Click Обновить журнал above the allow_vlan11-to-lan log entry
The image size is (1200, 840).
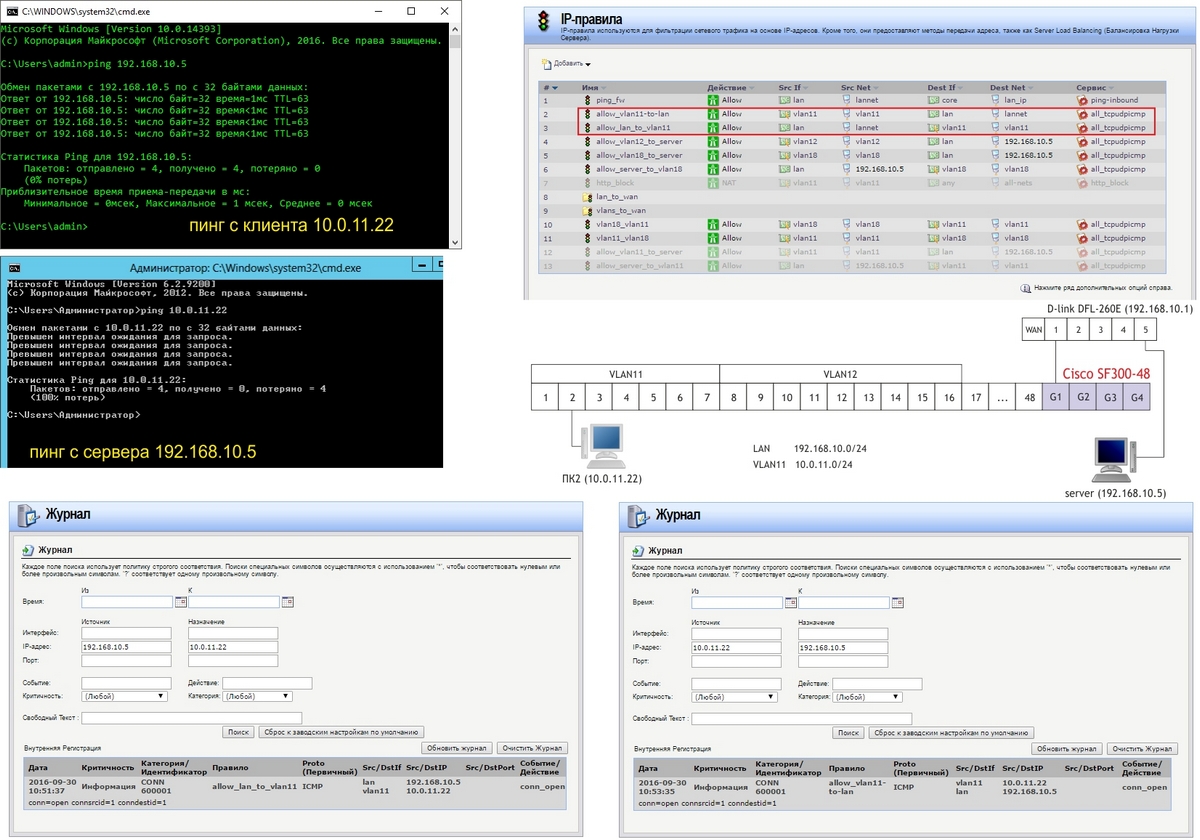click(x=1066, y=749)
